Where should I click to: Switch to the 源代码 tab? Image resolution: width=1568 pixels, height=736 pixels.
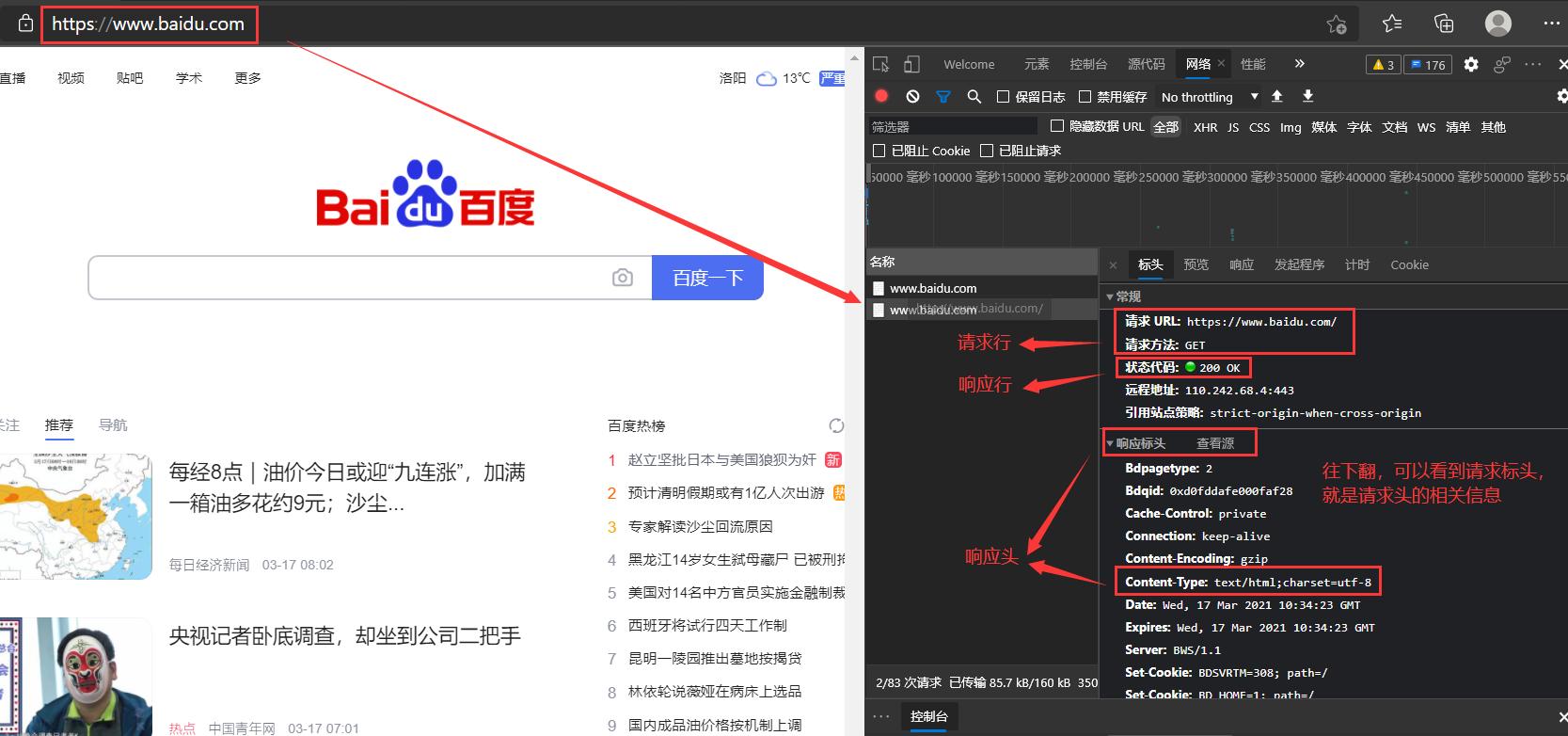[x=1146, y=64]
